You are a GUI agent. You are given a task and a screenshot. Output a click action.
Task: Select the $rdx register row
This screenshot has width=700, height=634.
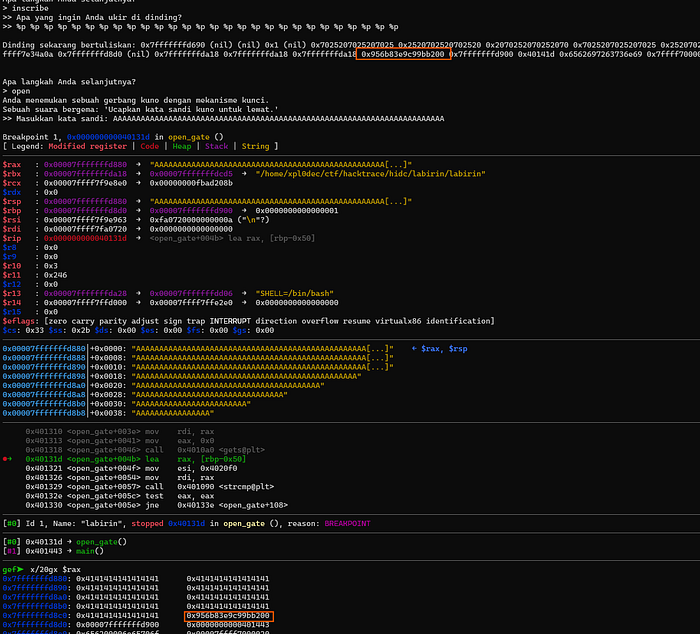point(30,192)
